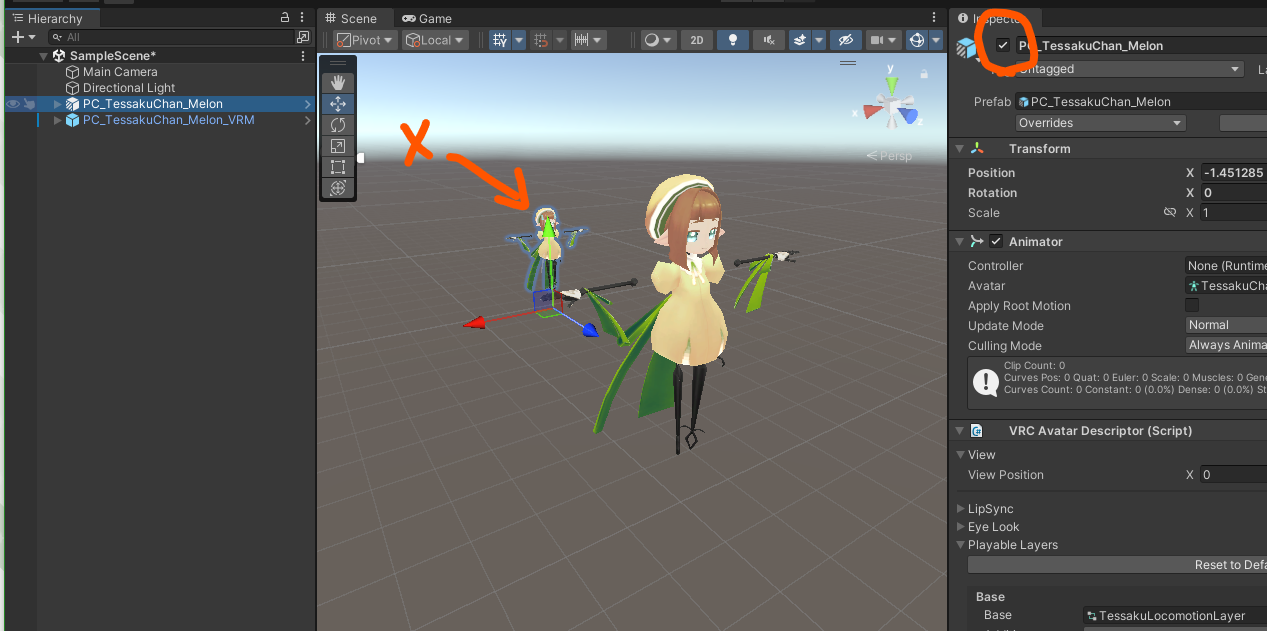
Task: Toggle scene lighting with the lightbulb icon
Action: click(x=733, y=40)
